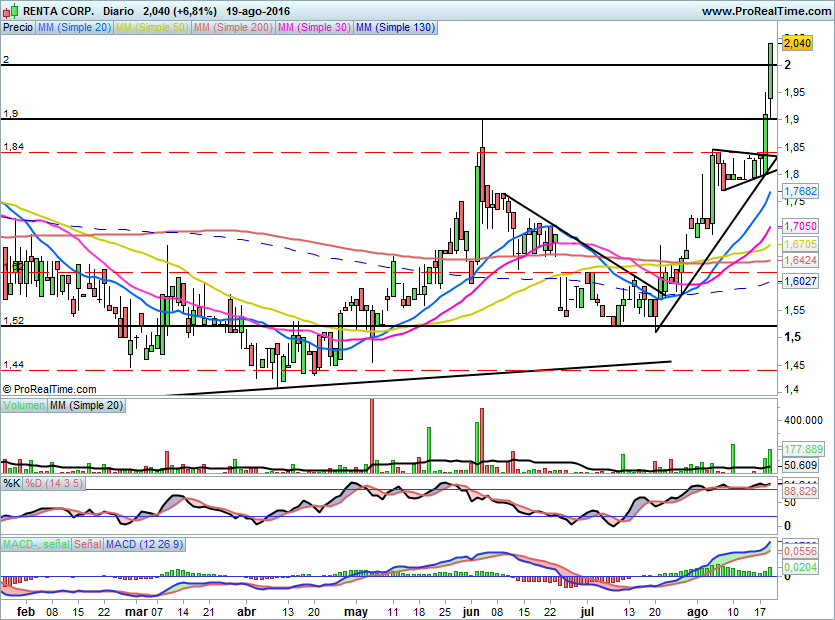Select the Señal line label
835x620 pixels.
tap(87, 544)
